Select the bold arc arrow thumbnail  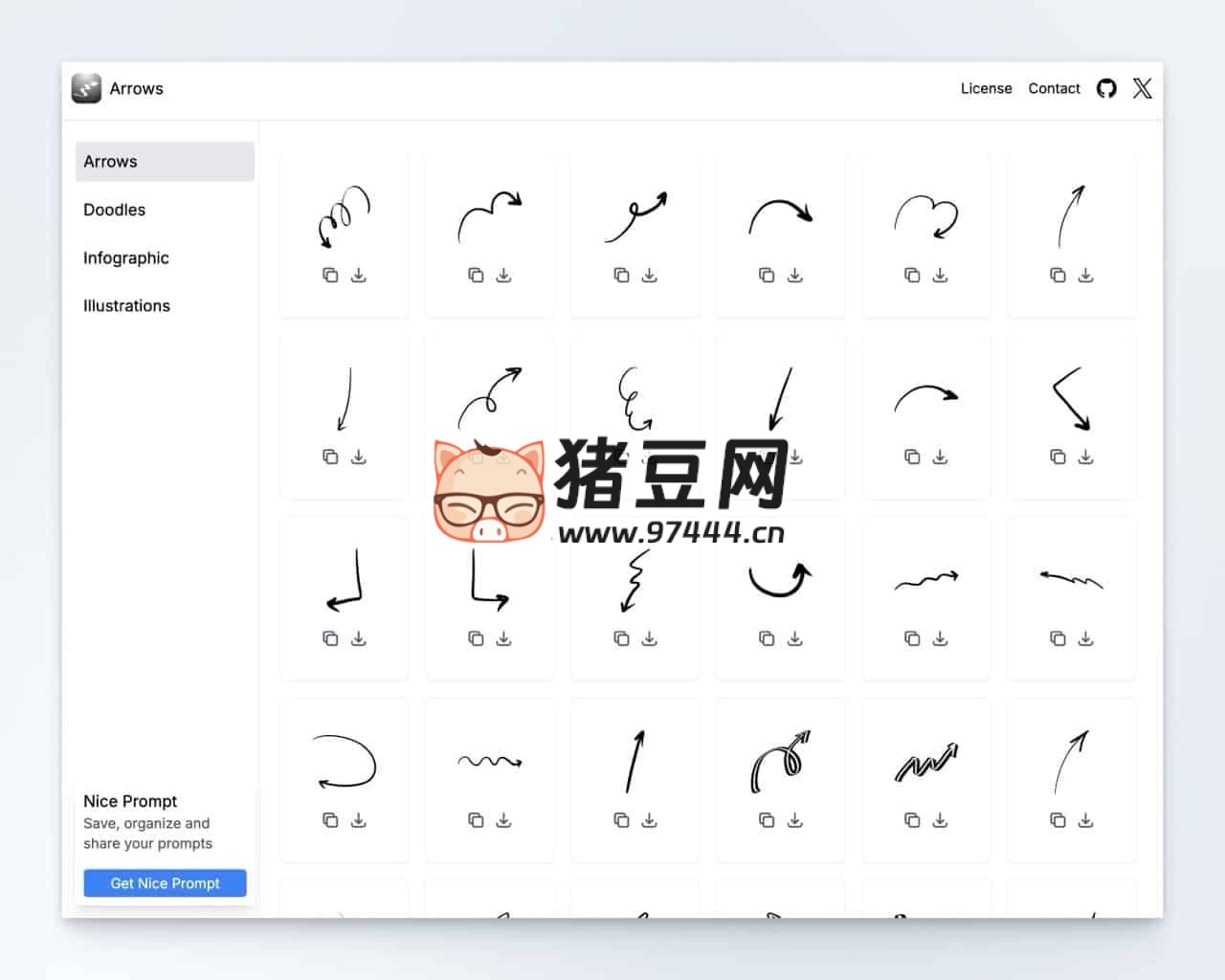[780, 216]
